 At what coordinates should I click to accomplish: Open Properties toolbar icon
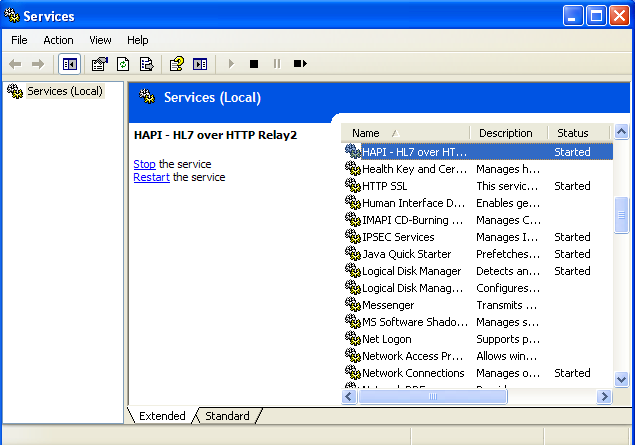pyautogui.click(x=100, y=64)
